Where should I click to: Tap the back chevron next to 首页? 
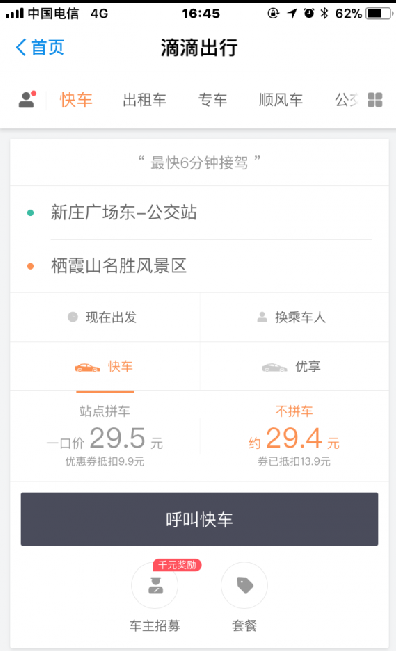pyautogui.click(x=21, y=47)
